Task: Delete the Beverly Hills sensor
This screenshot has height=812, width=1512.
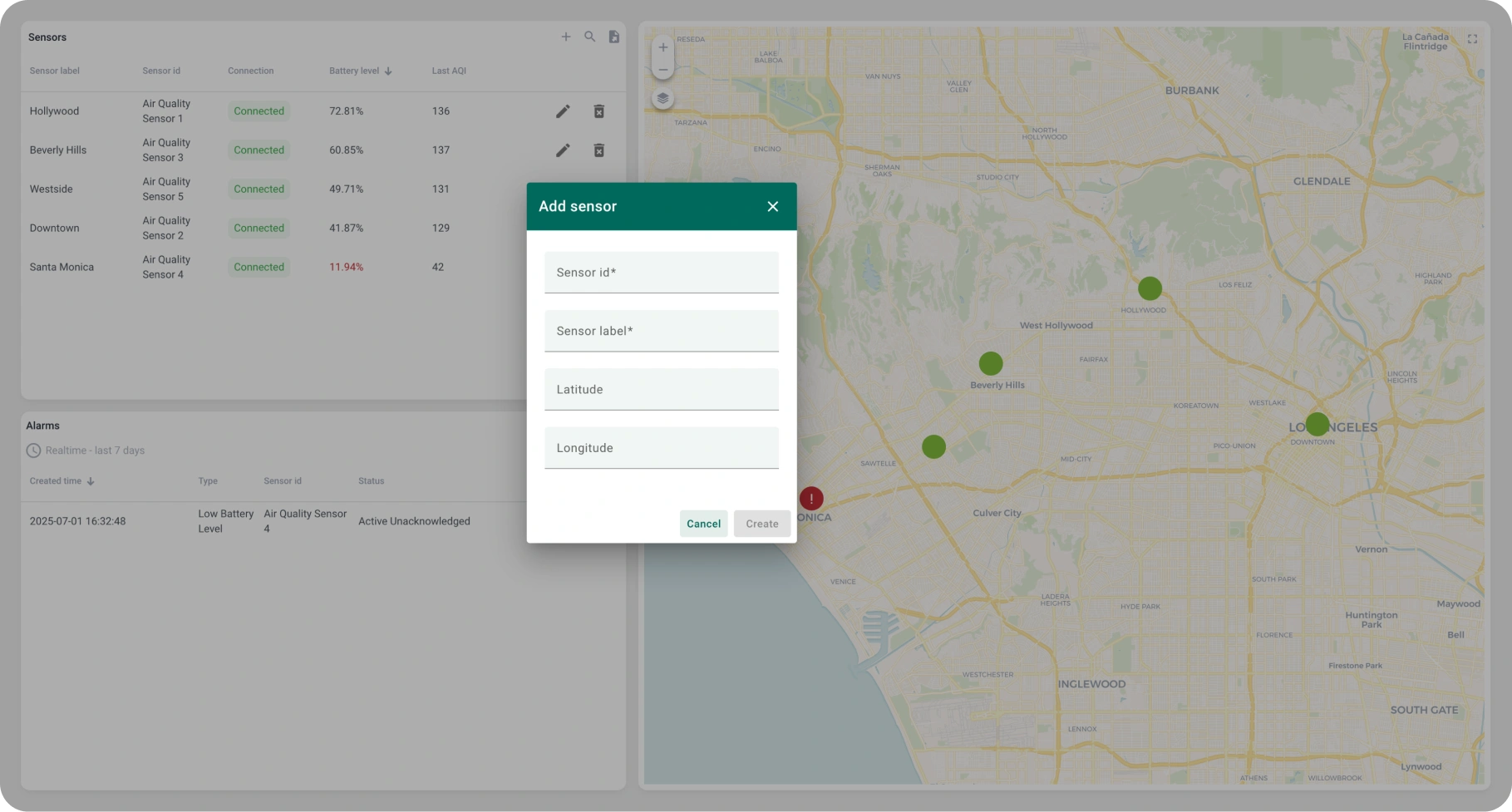Action: 598,150
